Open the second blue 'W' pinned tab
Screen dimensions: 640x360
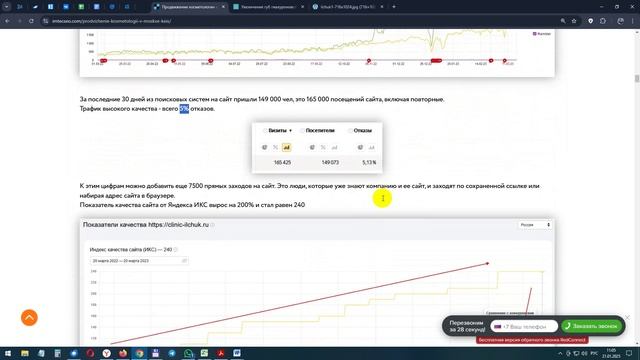(66, 7)
